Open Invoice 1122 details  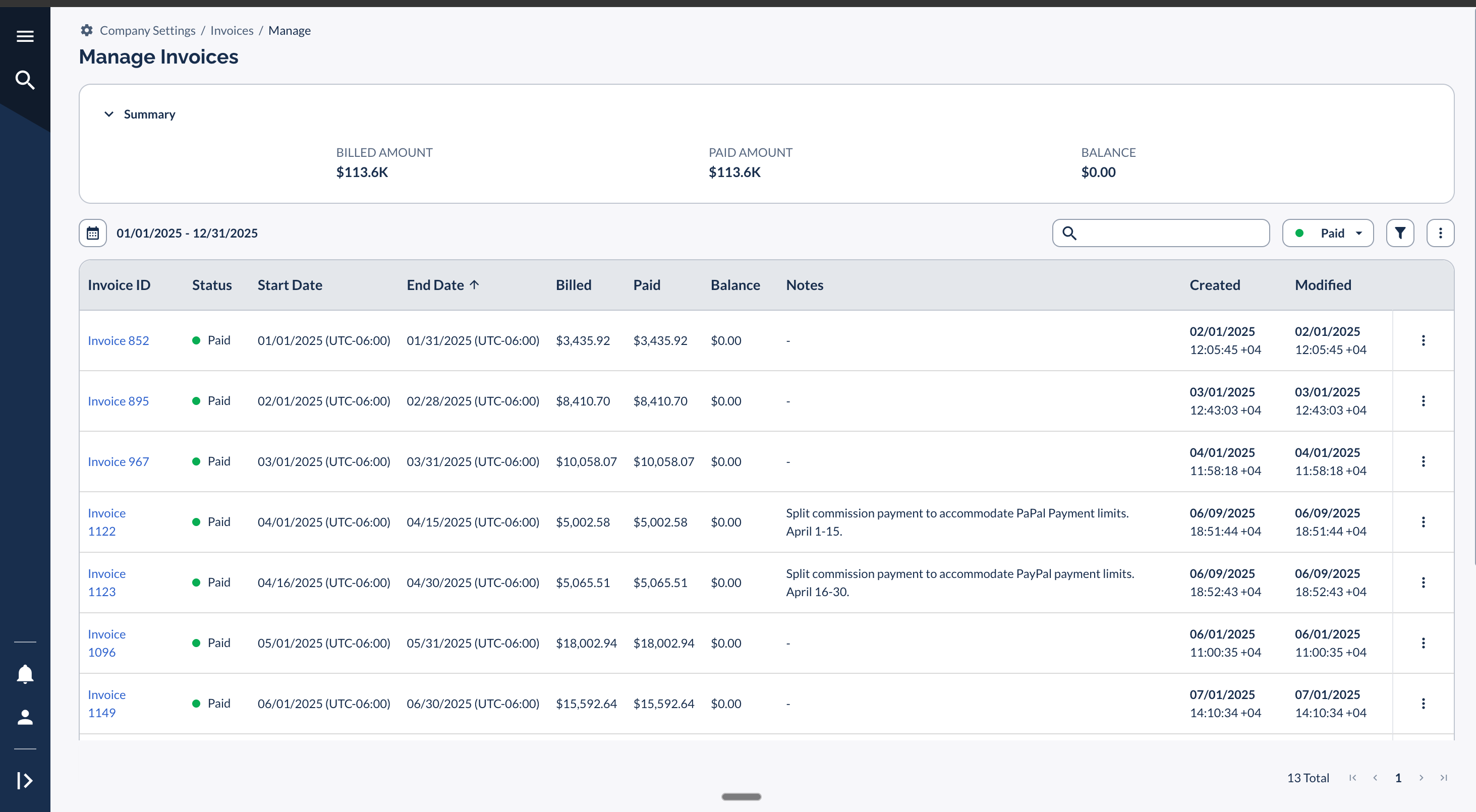pos(106,521)
